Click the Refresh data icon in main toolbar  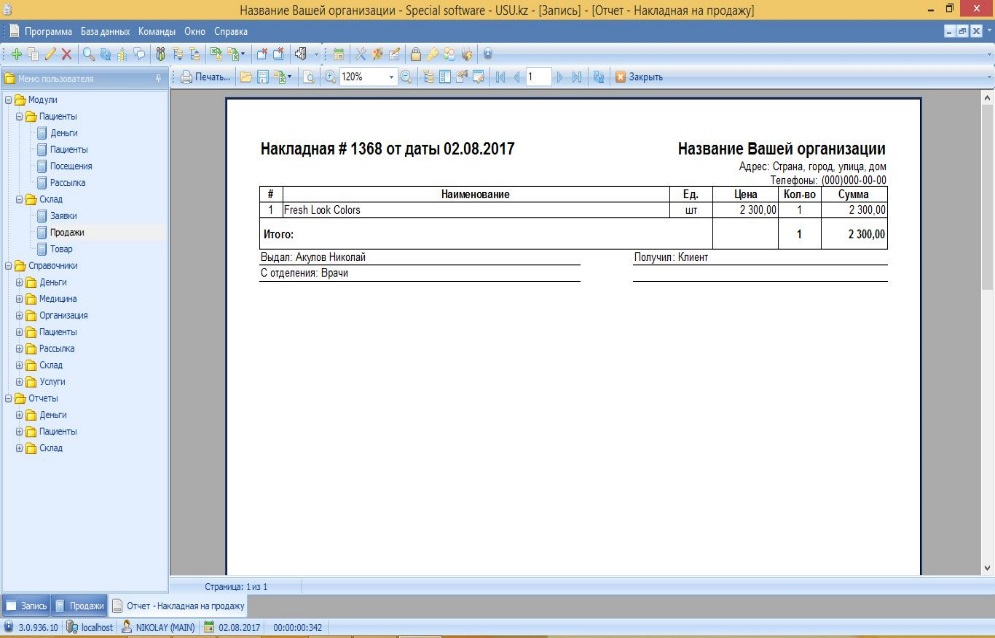(x=105, y=54)
